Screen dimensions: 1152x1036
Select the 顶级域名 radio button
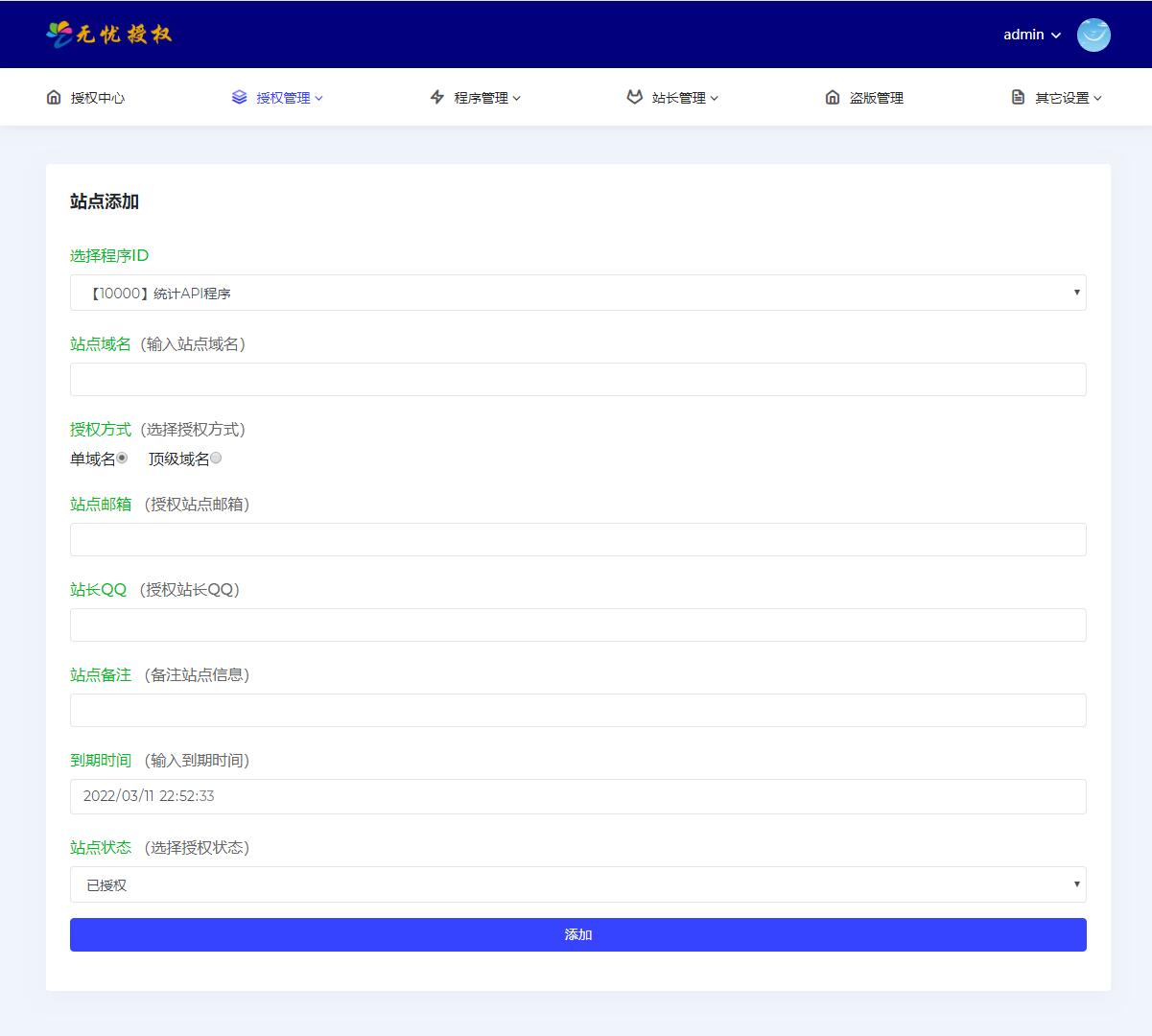tap(216, 458)
